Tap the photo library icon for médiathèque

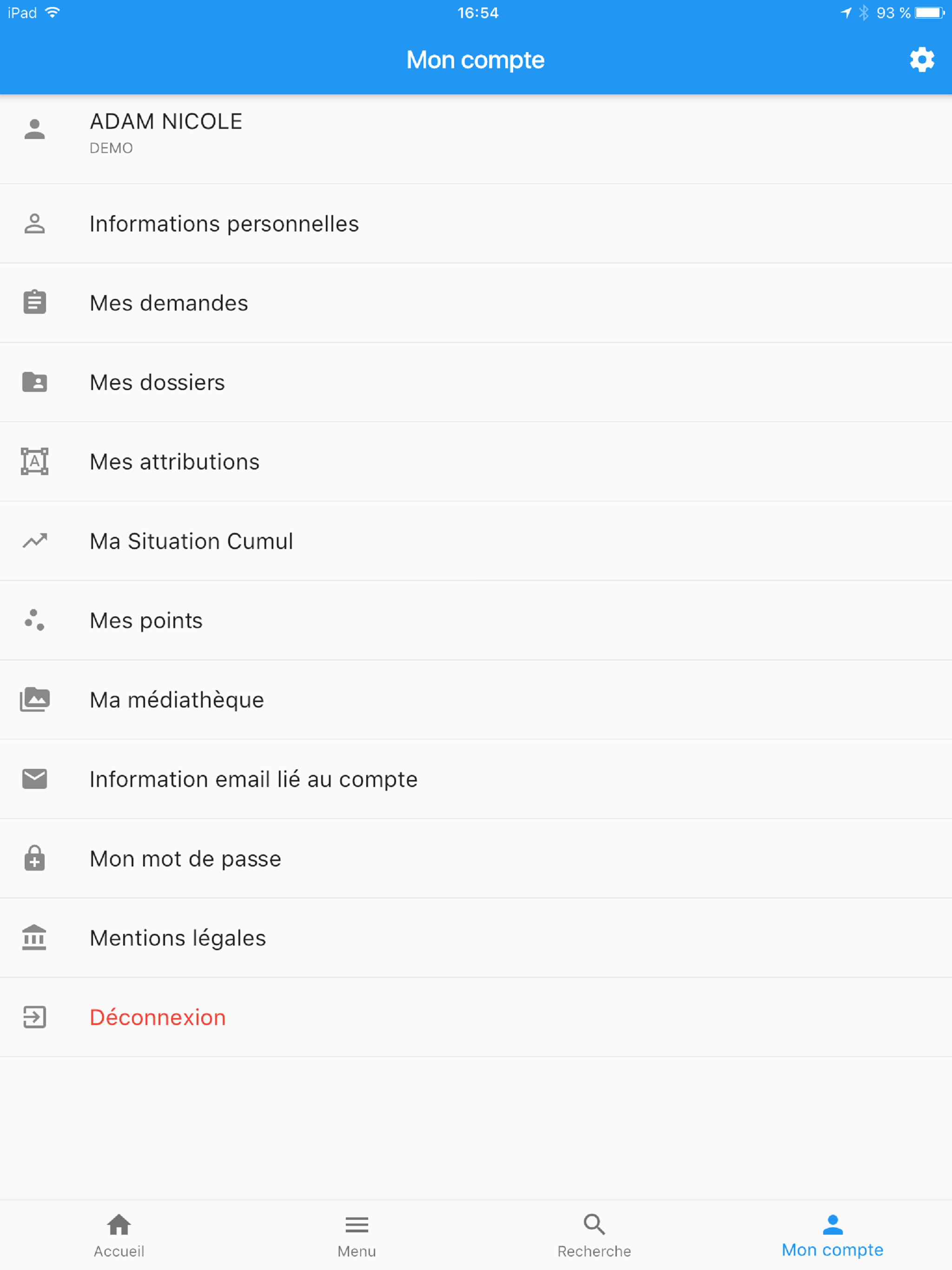click(34, 699)
